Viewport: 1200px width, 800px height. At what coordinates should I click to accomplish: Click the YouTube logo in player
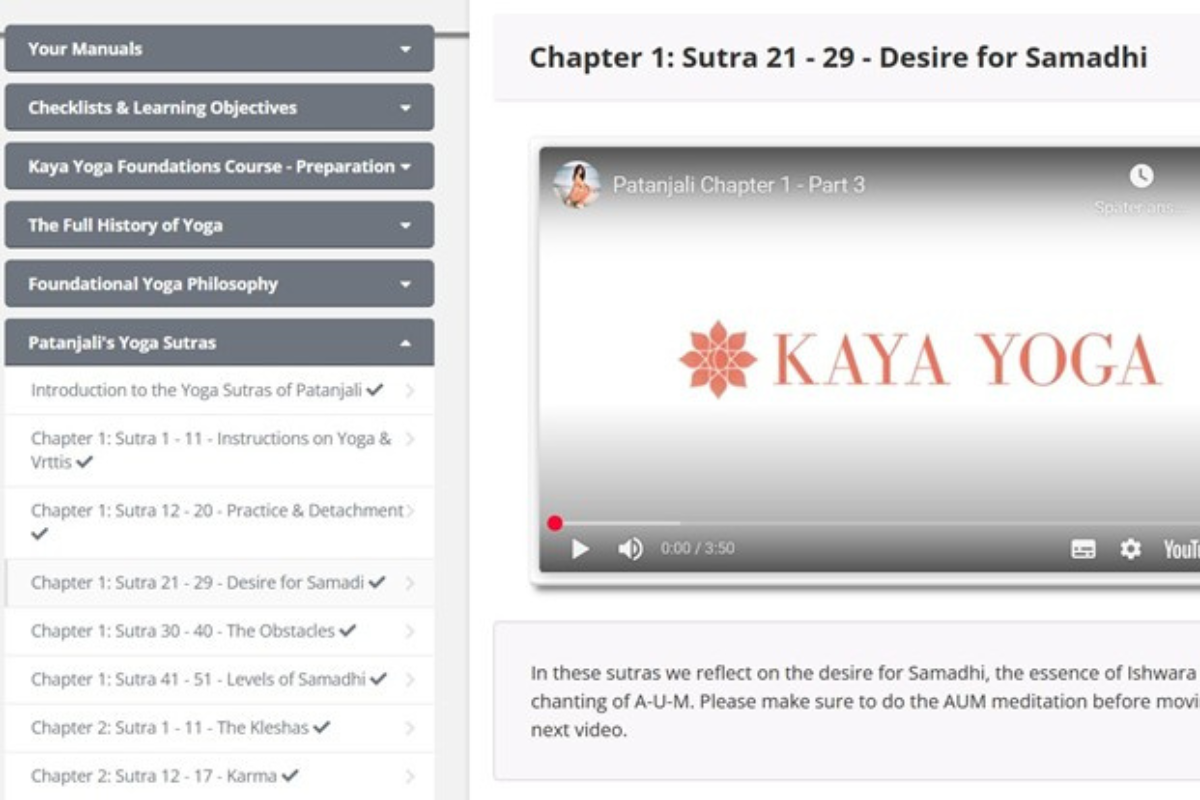pyautogui.click(x=1180, y=549)
